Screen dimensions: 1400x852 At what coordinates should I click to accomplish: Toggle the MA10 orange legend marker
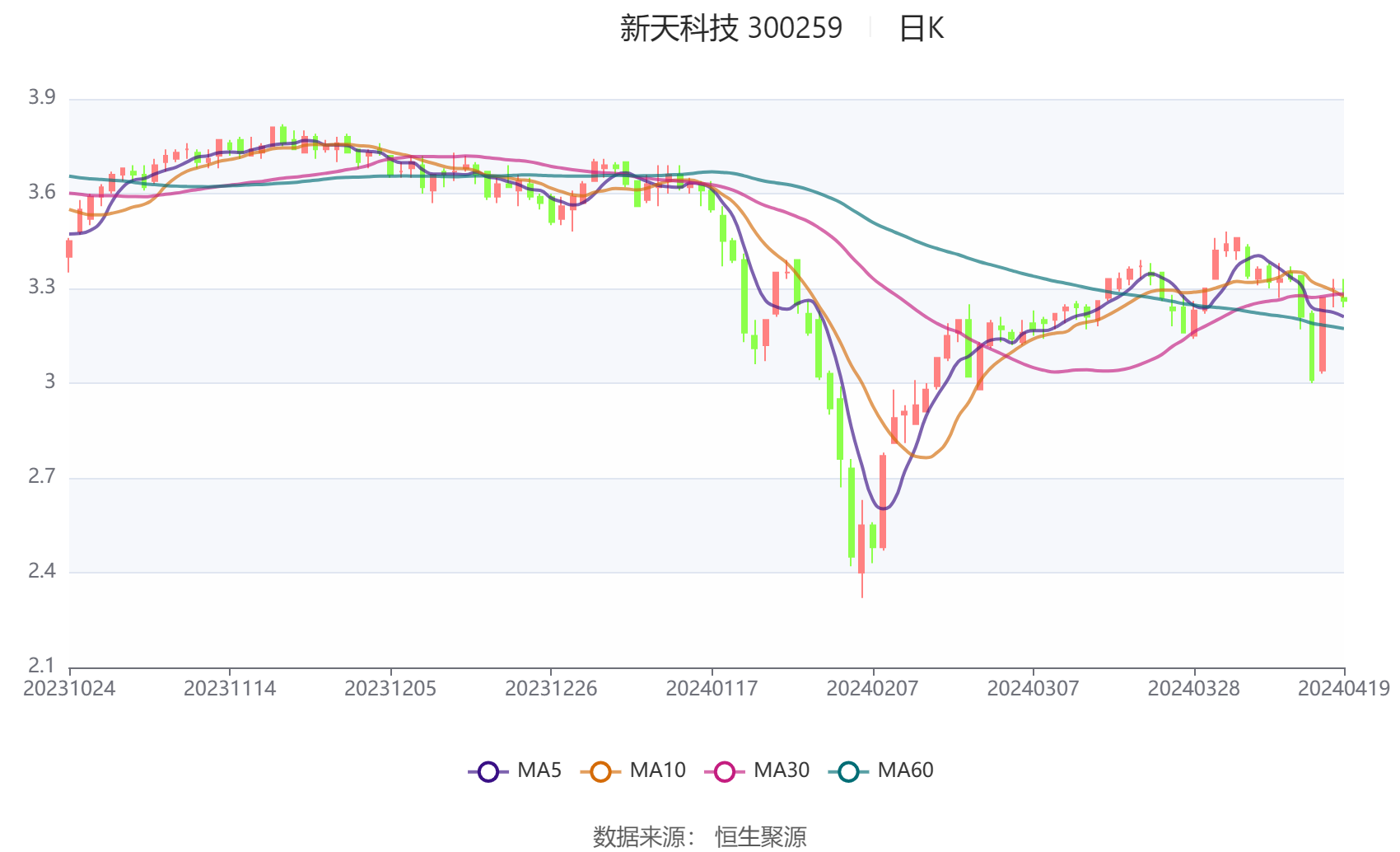click(x=600, y=771)
